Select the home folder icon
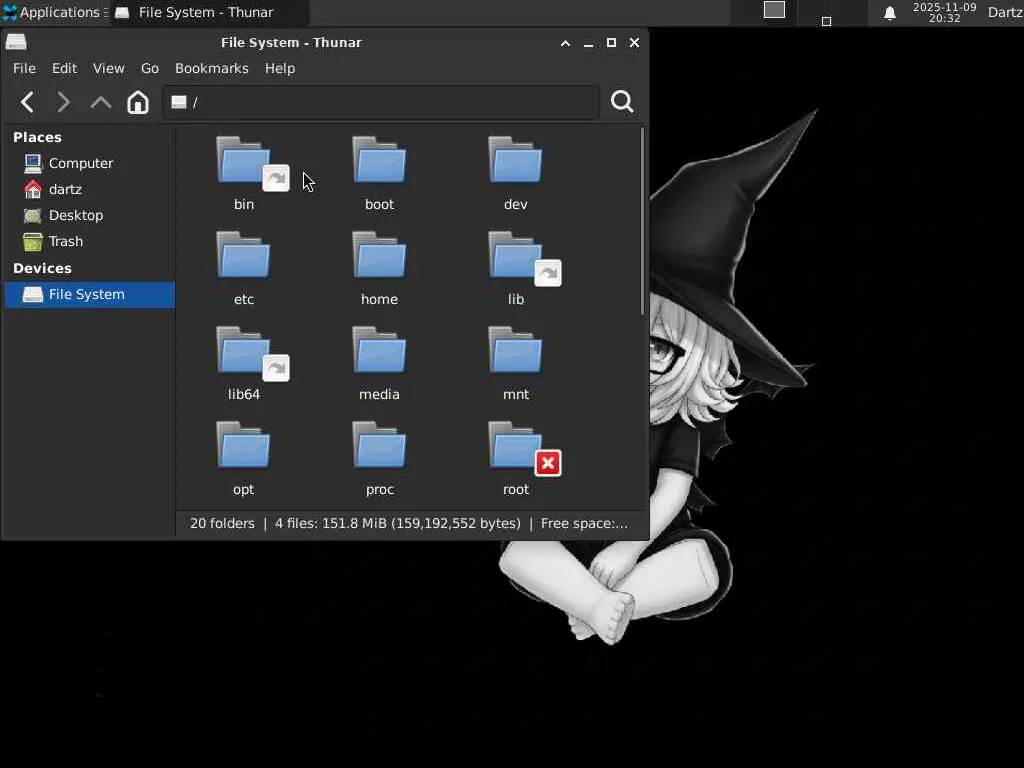The height and width of the screenshot is (768, 1024). point(379,255)
